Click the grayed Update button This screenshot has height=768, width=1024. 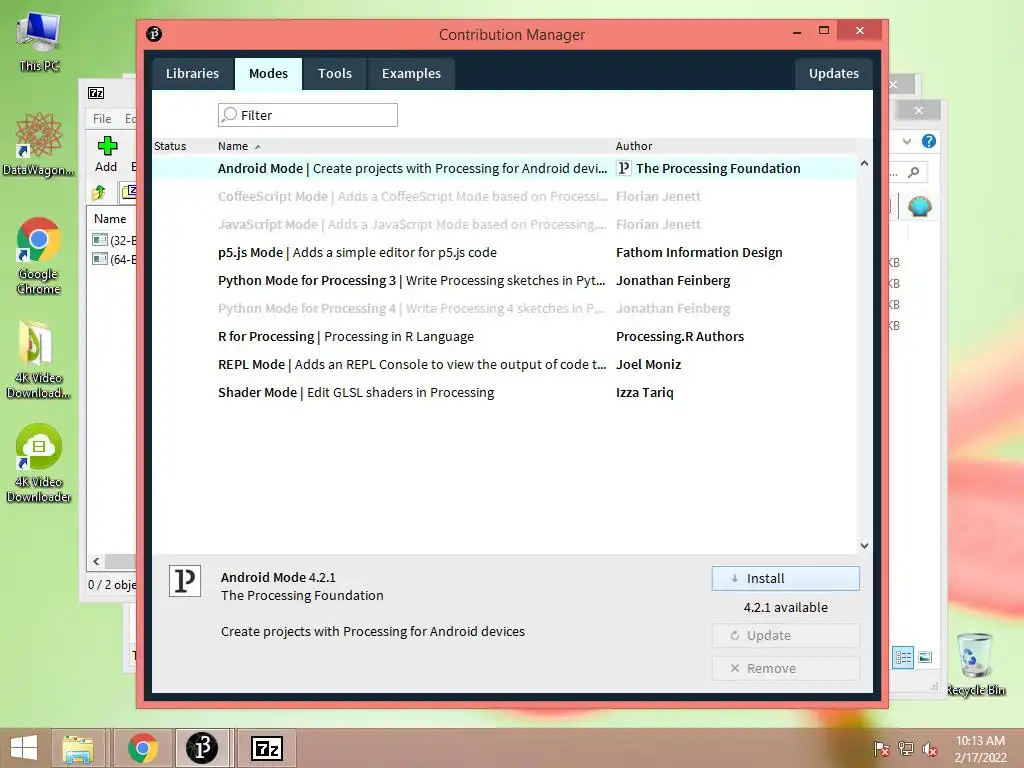[x=786, y=635]
